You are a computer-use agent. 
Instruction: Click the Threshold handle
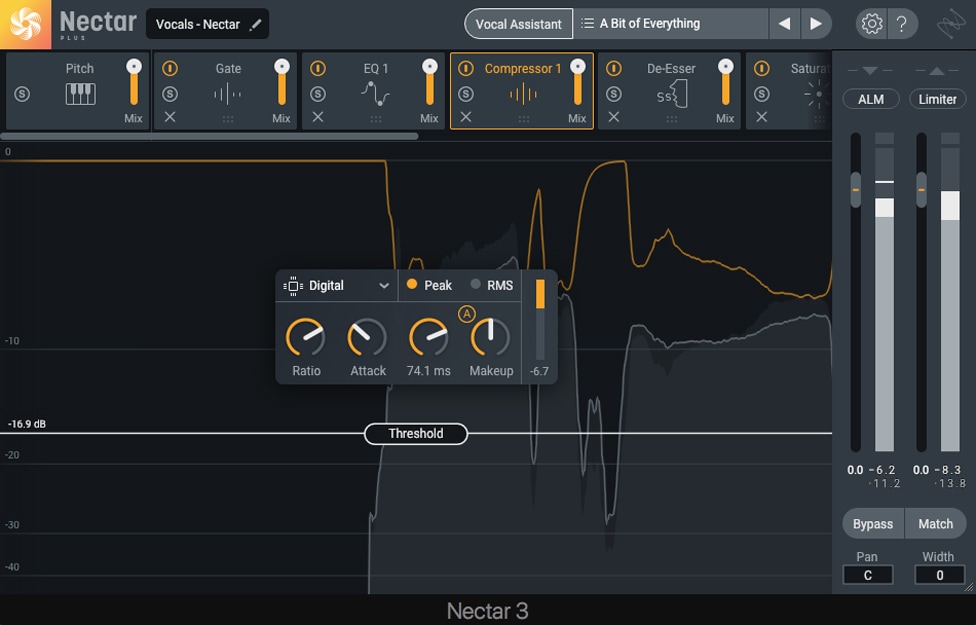[416, 434]
